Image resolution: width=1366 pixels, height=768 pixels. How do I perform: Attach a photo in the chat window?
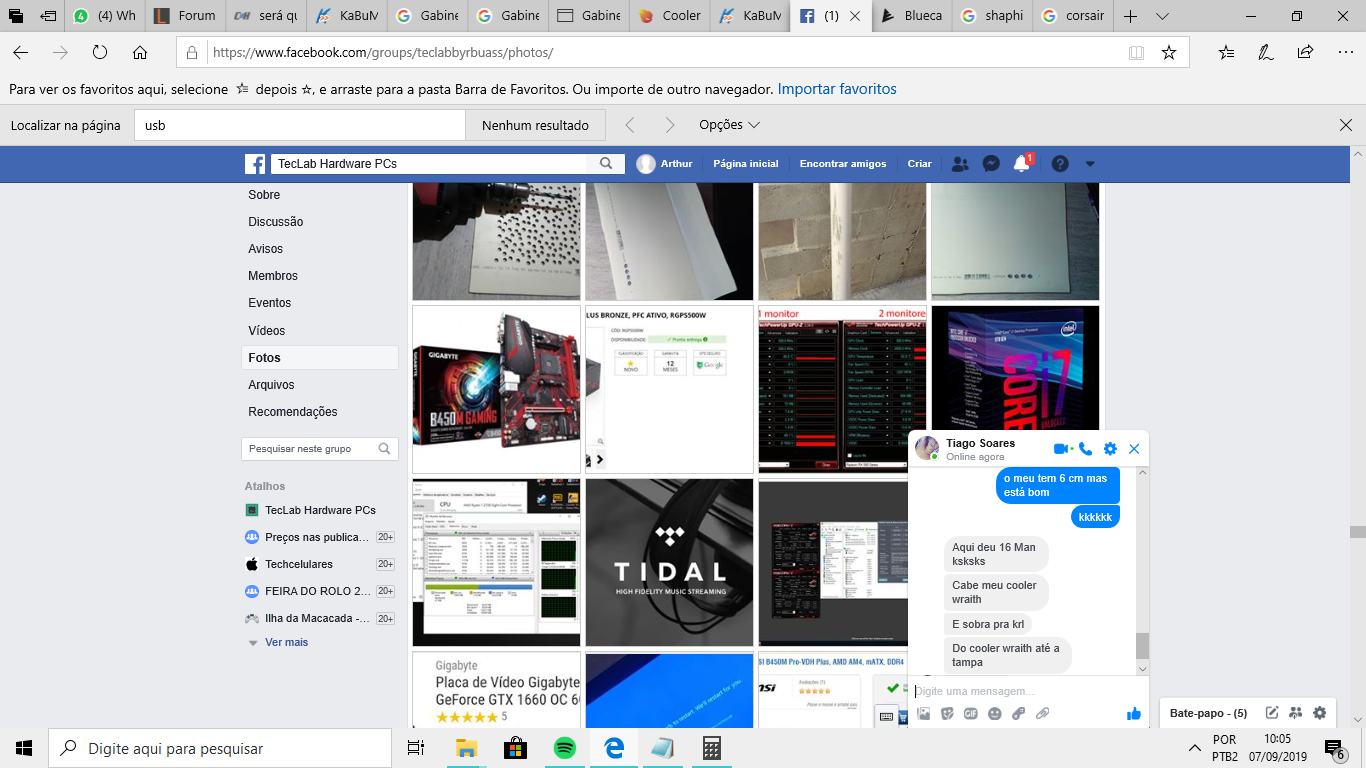pyautogui.click(x=924, y=713)
